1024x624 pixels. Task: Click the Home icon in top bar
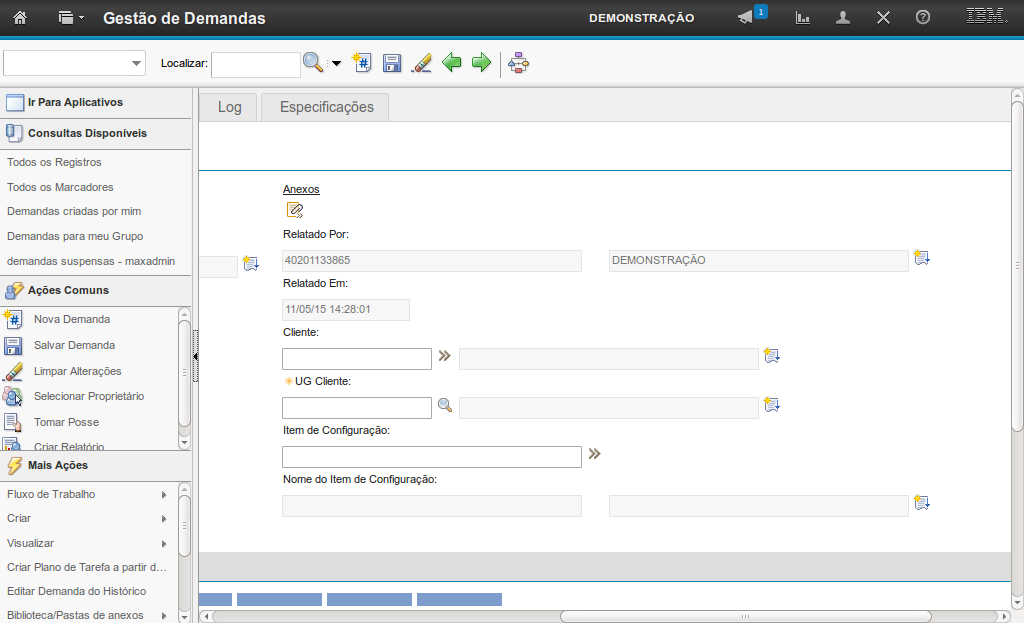20,18
